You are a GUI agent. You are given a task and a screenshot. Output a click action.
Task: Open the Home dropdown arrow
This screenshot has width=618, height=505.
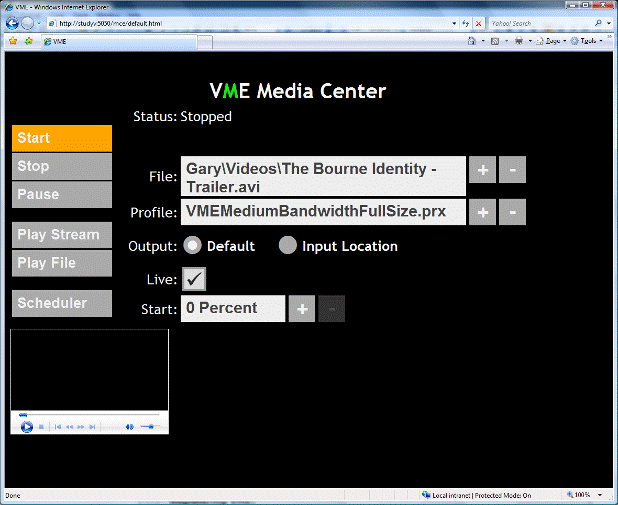tap(483, 41)
